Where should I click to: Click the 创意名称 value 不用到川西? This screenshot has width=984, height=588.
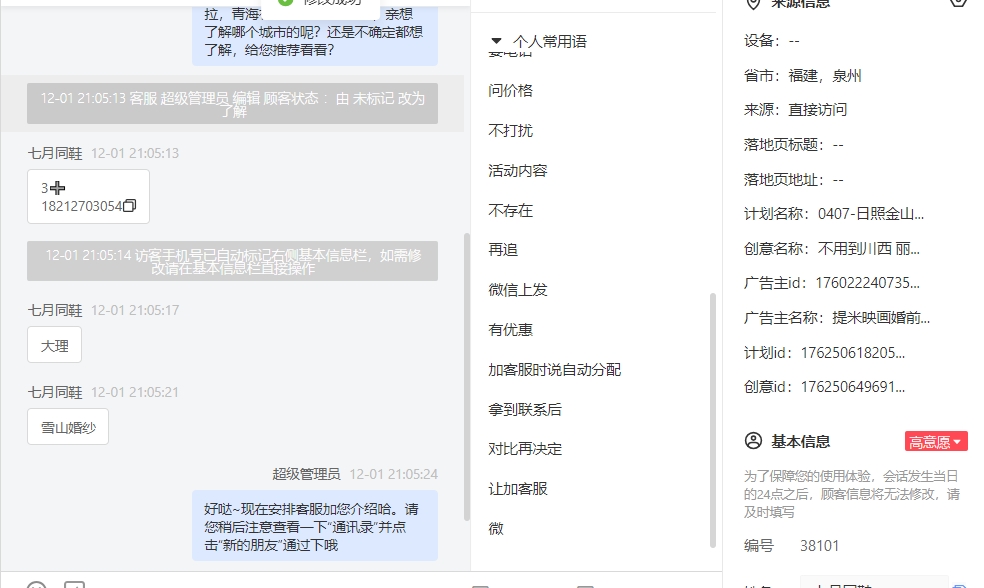869,249
